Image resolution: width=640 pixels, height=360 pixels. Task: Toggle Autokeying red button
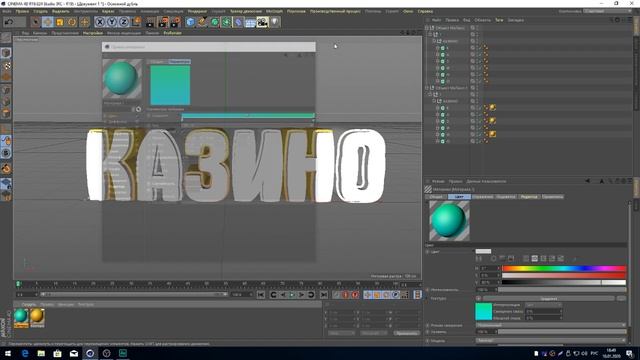pos(346,295)
